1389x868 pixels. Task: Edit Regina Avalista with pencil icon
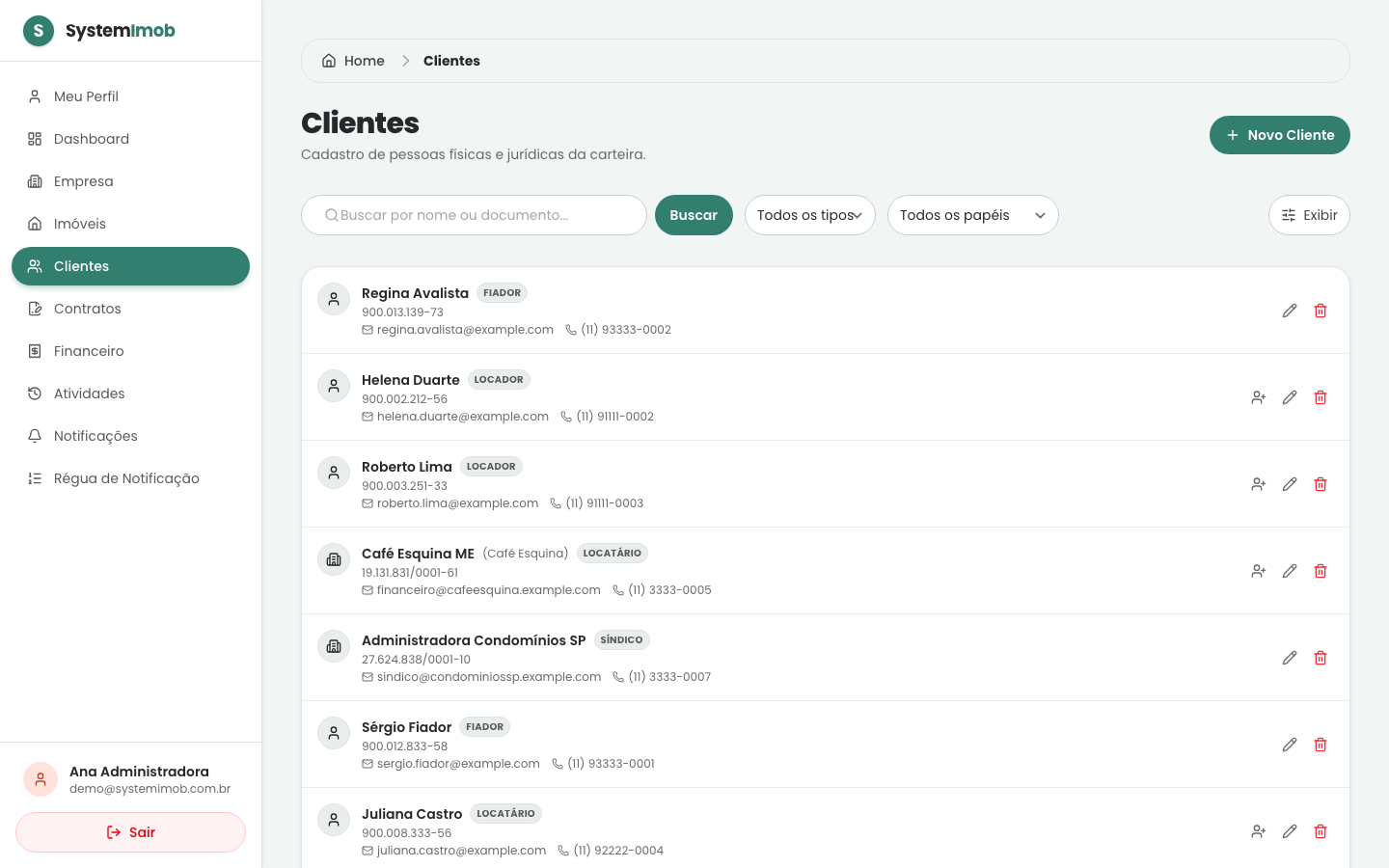click(x=1290, y=311)
